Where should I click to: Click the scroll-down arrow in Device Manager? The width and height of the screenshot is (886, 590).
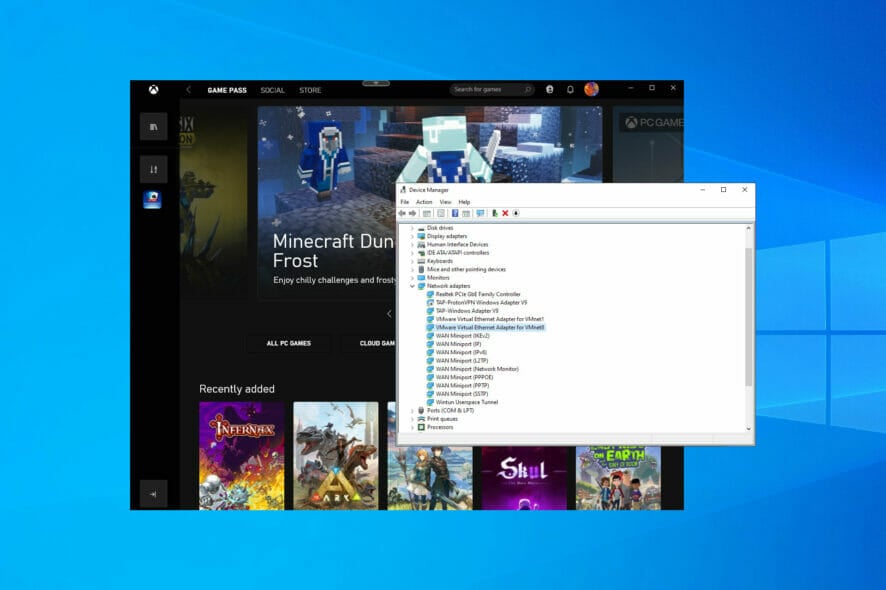[x=749, y=428]
